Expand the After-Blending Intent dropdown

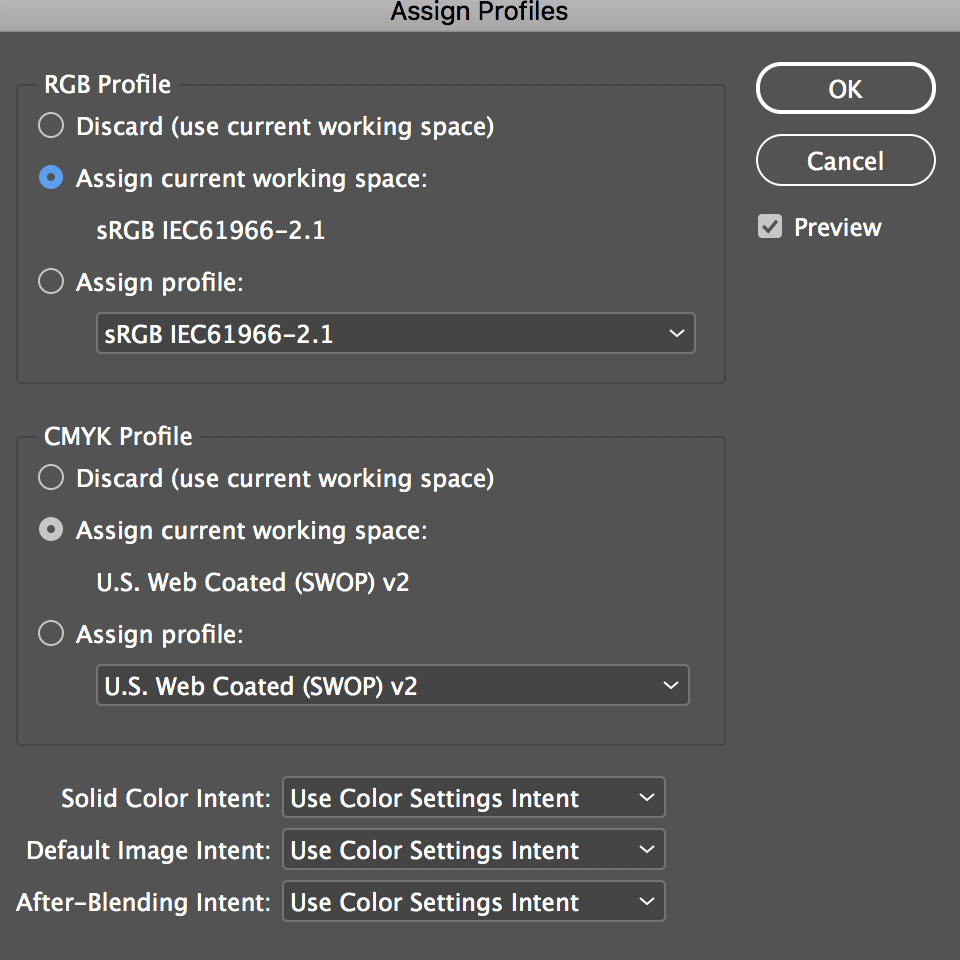tap(473, 902)
